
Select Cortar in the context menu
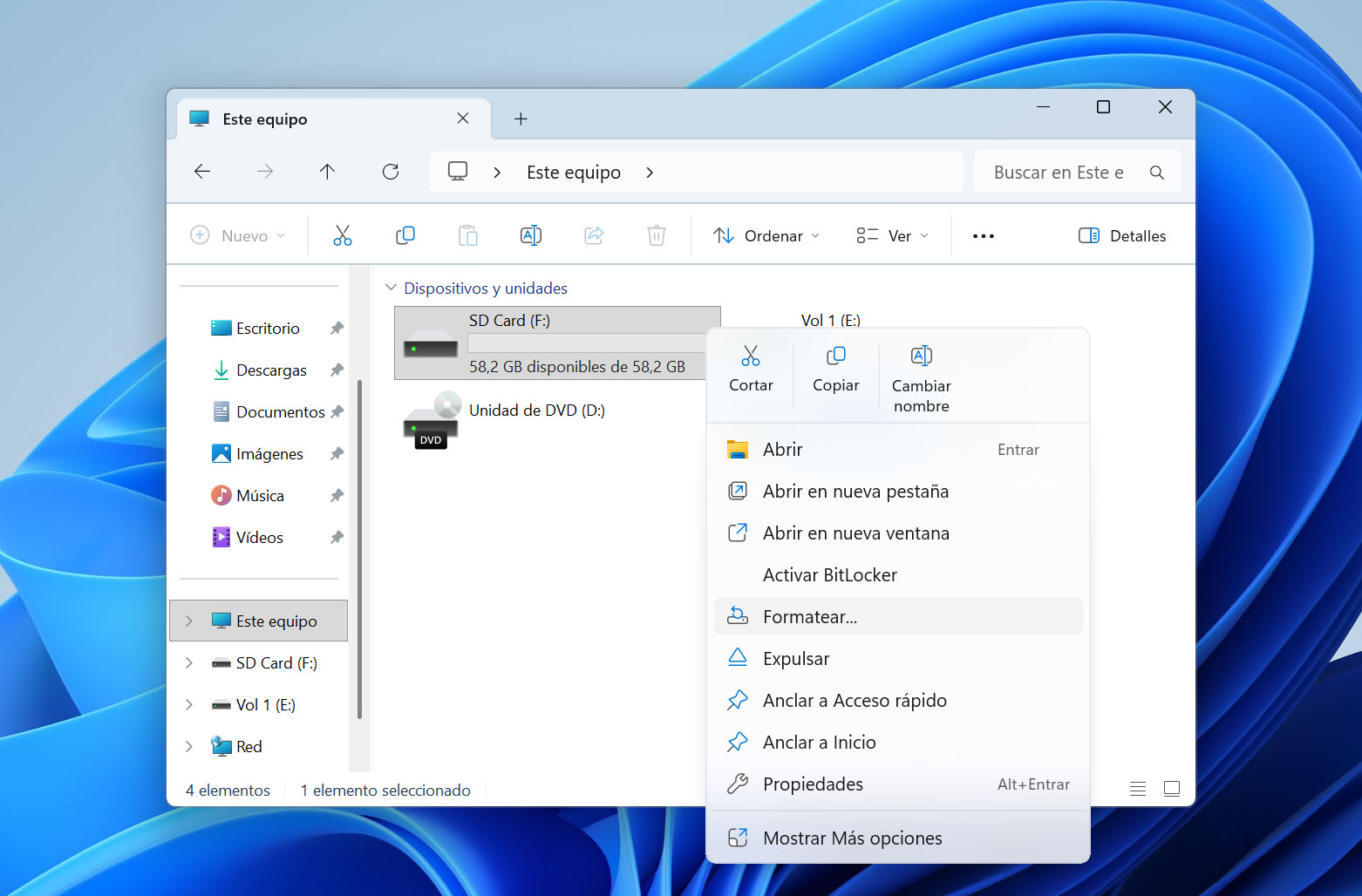pos(751,370)
